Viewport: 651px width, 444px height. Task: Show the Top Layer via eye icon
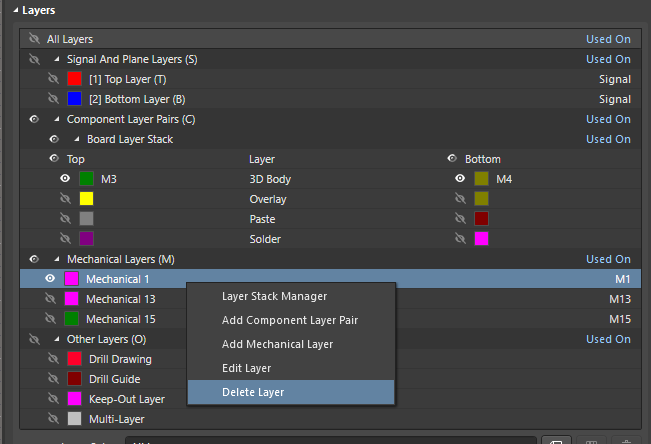53,79
